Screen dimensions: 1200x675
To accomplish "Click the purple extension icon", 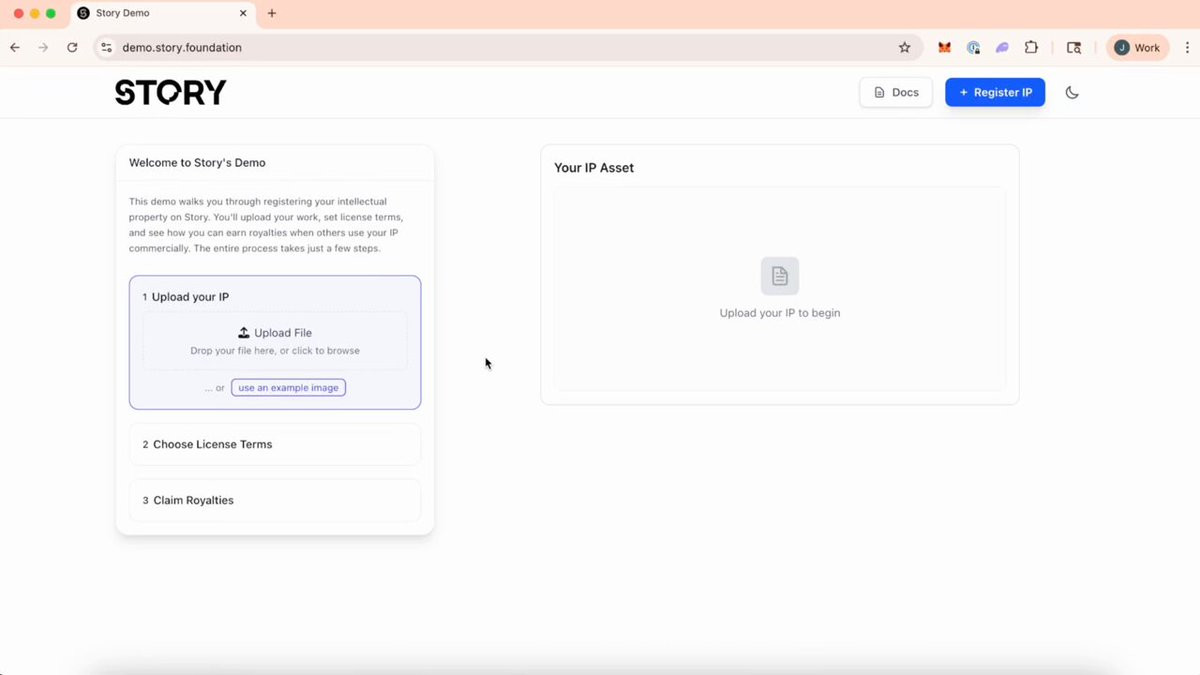I will pyautogui.click(x=1002, y=47).
